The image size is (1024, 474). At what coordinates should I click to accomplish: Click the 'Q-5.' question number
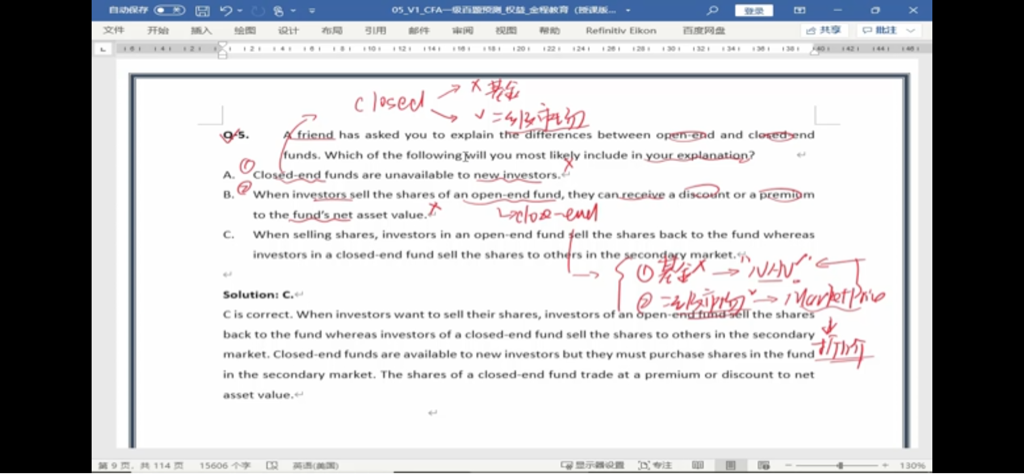tap(236, 135)
